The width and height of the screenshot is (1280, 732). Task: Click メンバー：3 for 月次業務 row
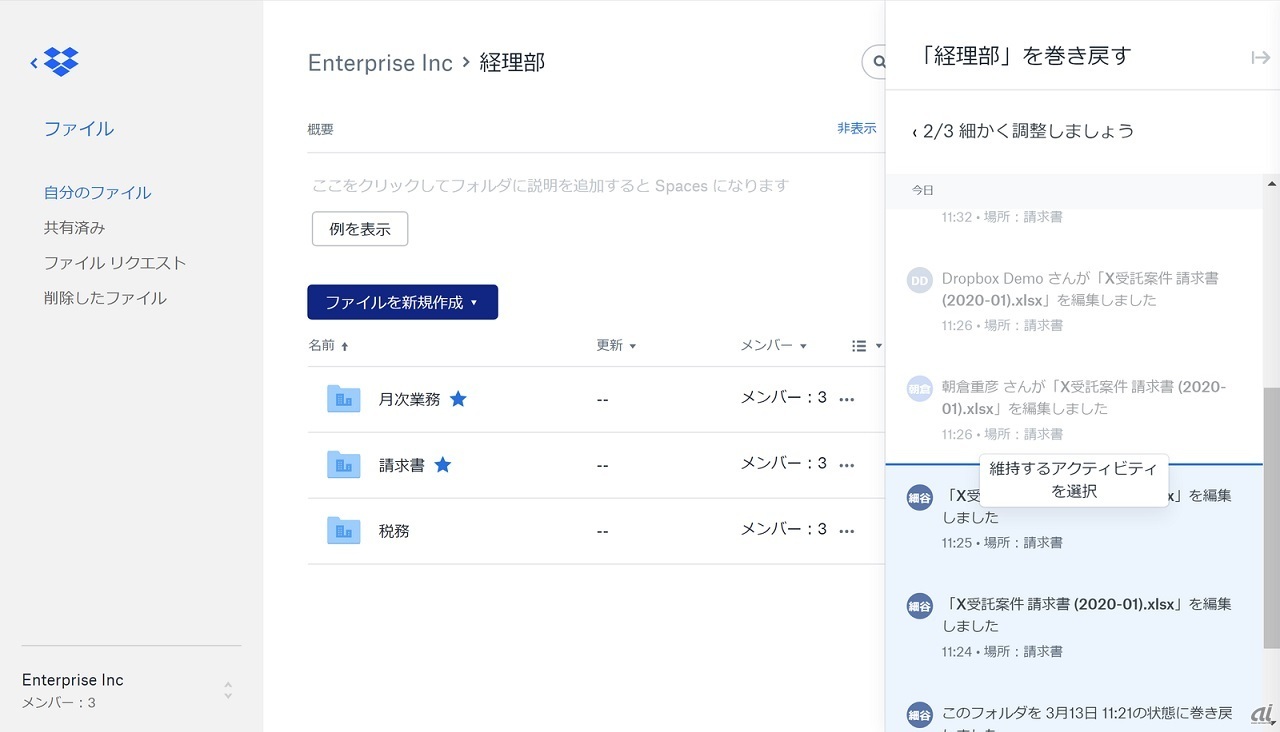point(783,398)
